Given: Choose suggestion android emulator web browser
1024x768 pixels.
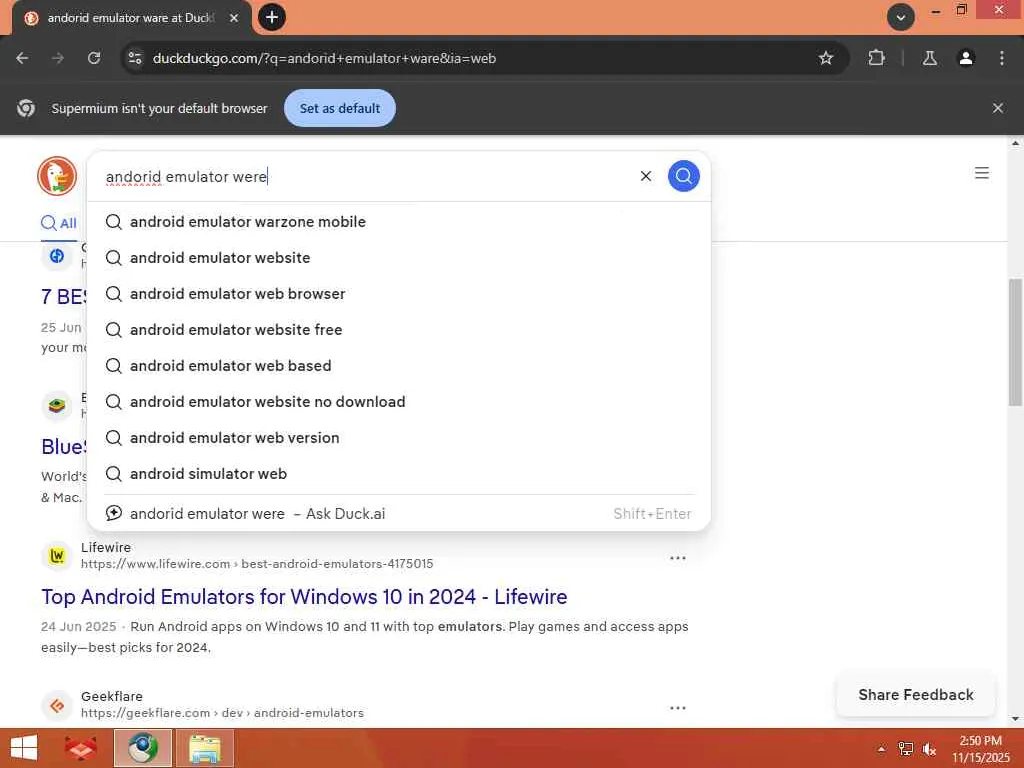Looking at the screenshot, I should [398, 294].
